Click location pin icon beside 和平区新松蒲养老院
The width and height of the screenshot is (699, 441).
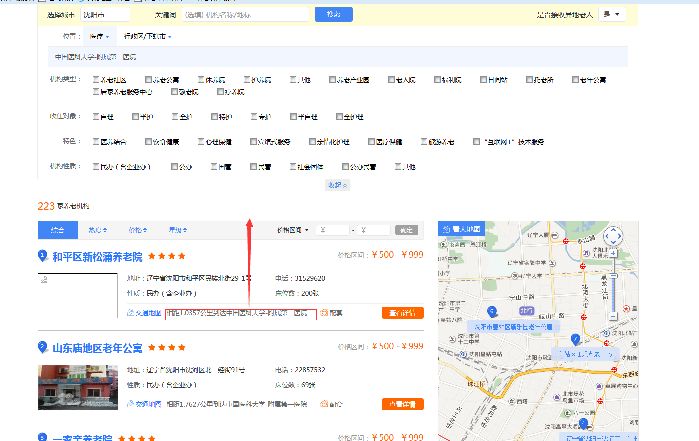(x=43, y=255)
